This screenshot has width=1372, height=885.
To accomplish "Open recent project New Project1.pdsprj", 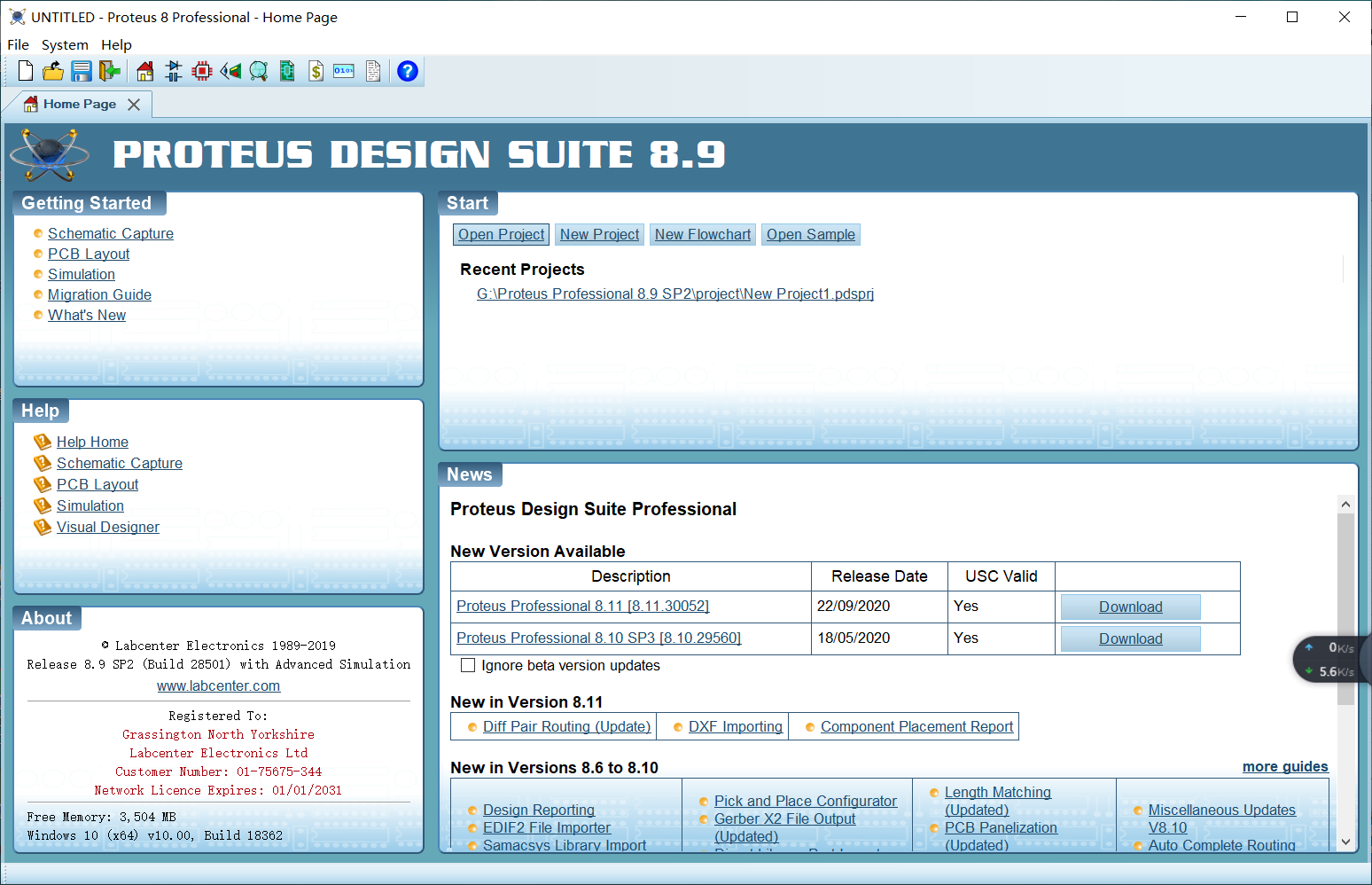I will tap(675, 294).
